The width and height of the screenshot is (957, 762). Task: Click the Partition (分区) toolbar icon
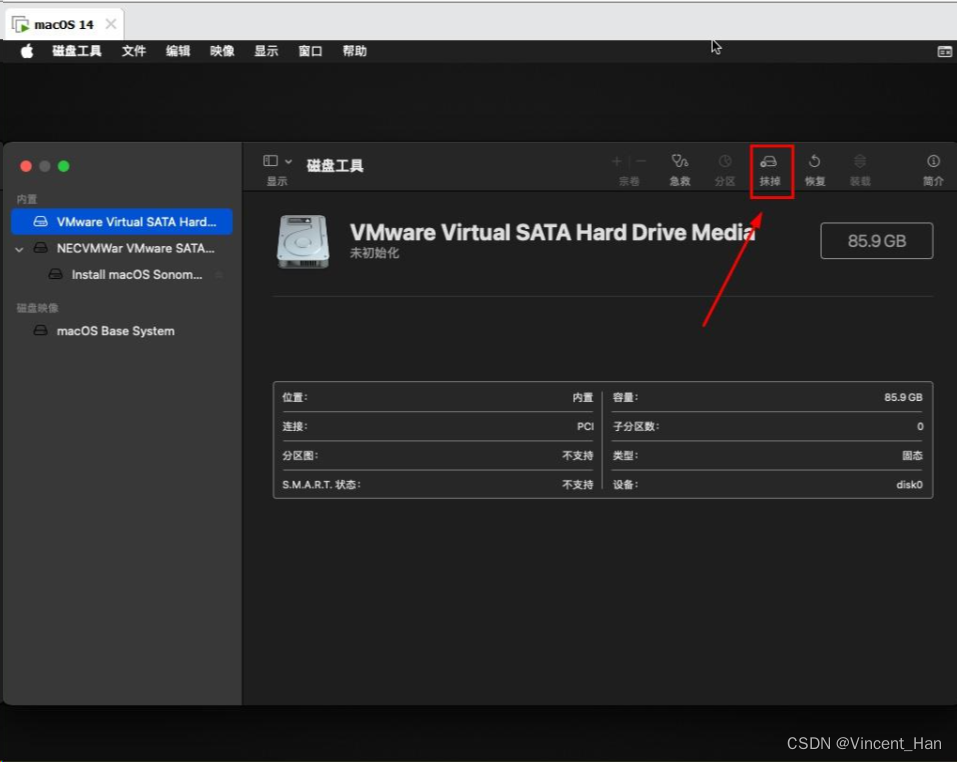[724, 170]
